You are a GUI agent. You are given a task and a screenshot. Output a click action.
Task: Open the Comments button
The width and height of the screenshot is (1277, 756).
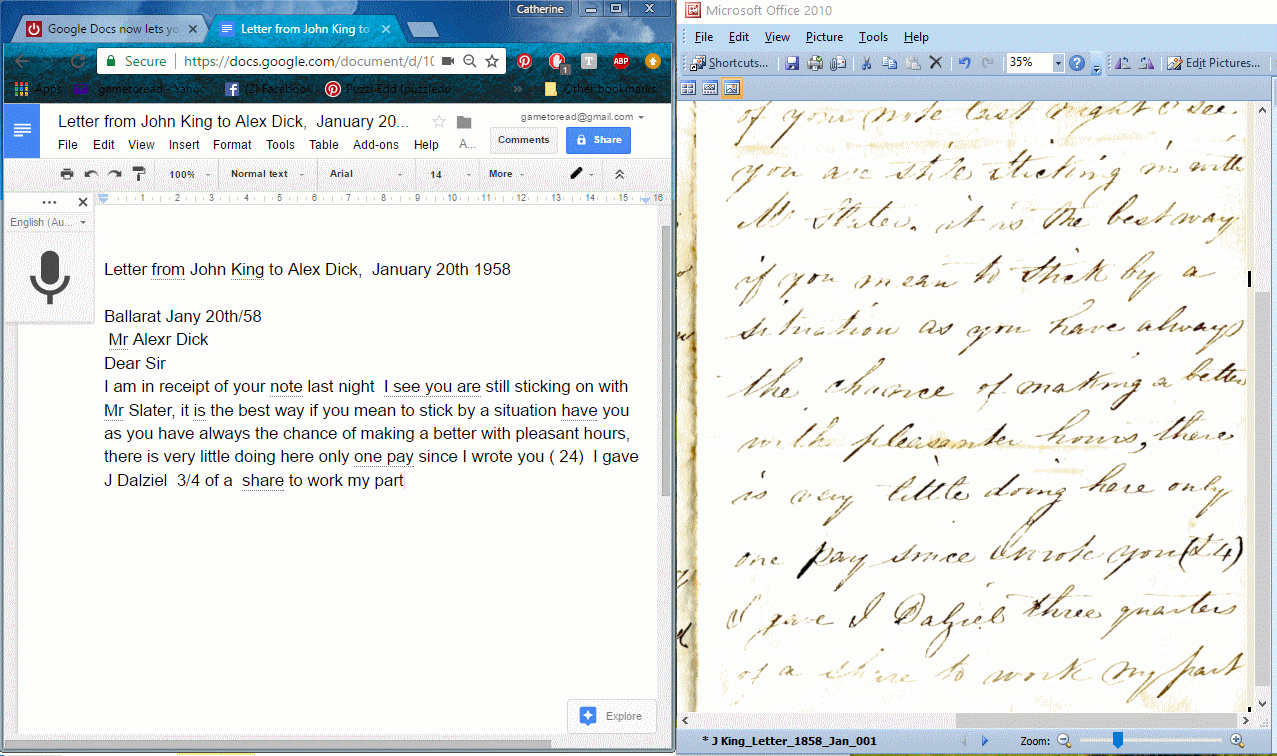(523, 140)
